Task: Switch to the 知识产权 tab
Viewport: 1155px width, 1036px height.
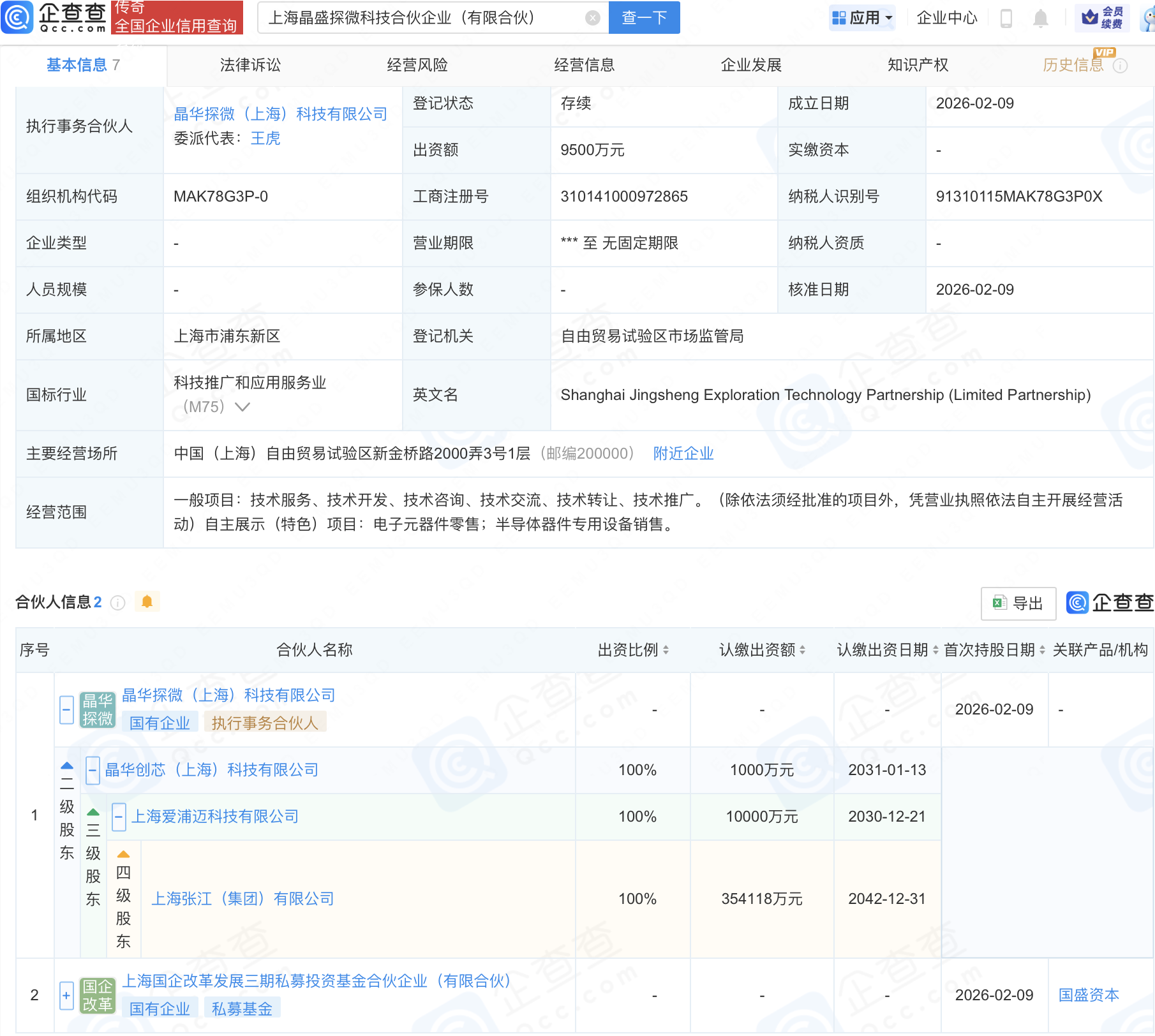Action: 918,65
